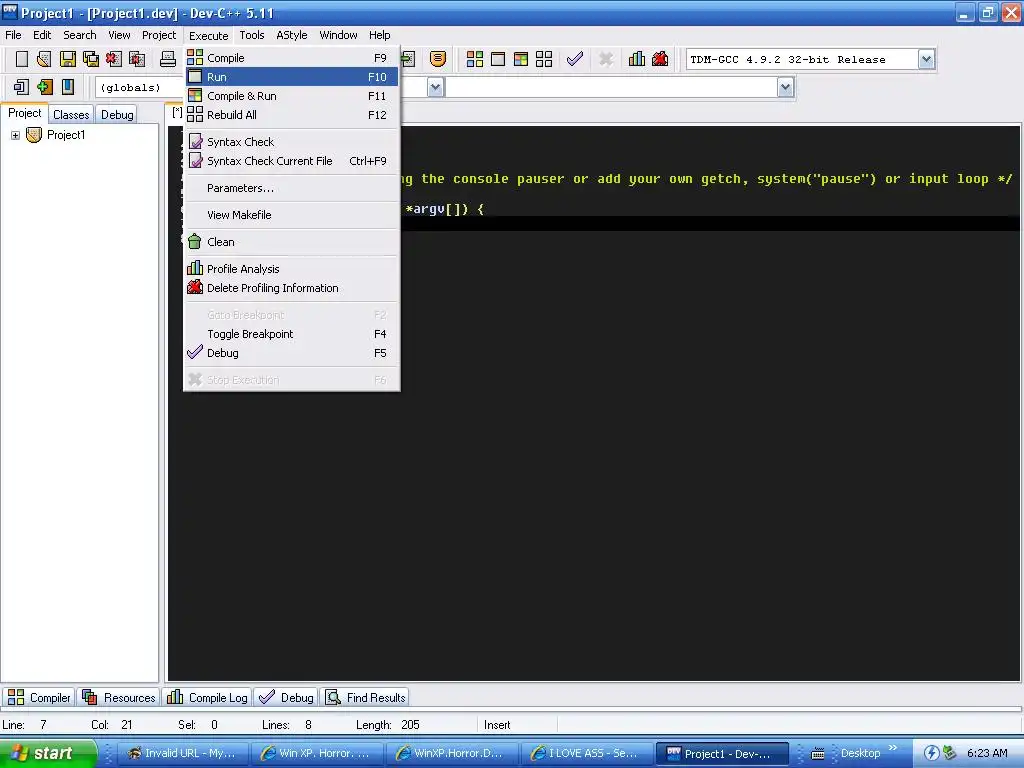This screenshot has width=1024, height=768.
Task: Open the Debug bottom panel tab
Action: (x=286, y=697)
